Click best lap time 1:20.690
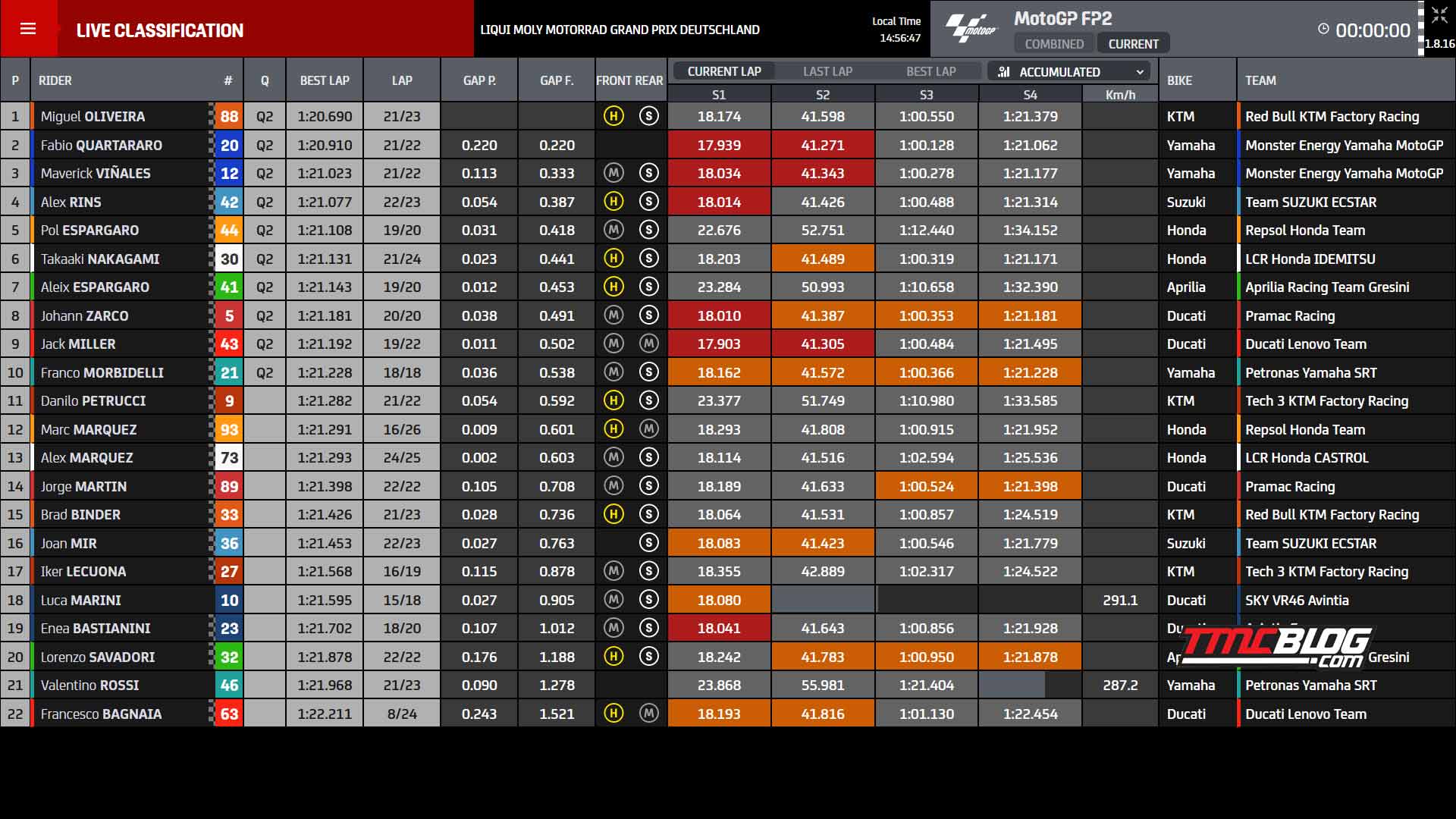Viewport: 1456px width, 819px height. (325, 117)
